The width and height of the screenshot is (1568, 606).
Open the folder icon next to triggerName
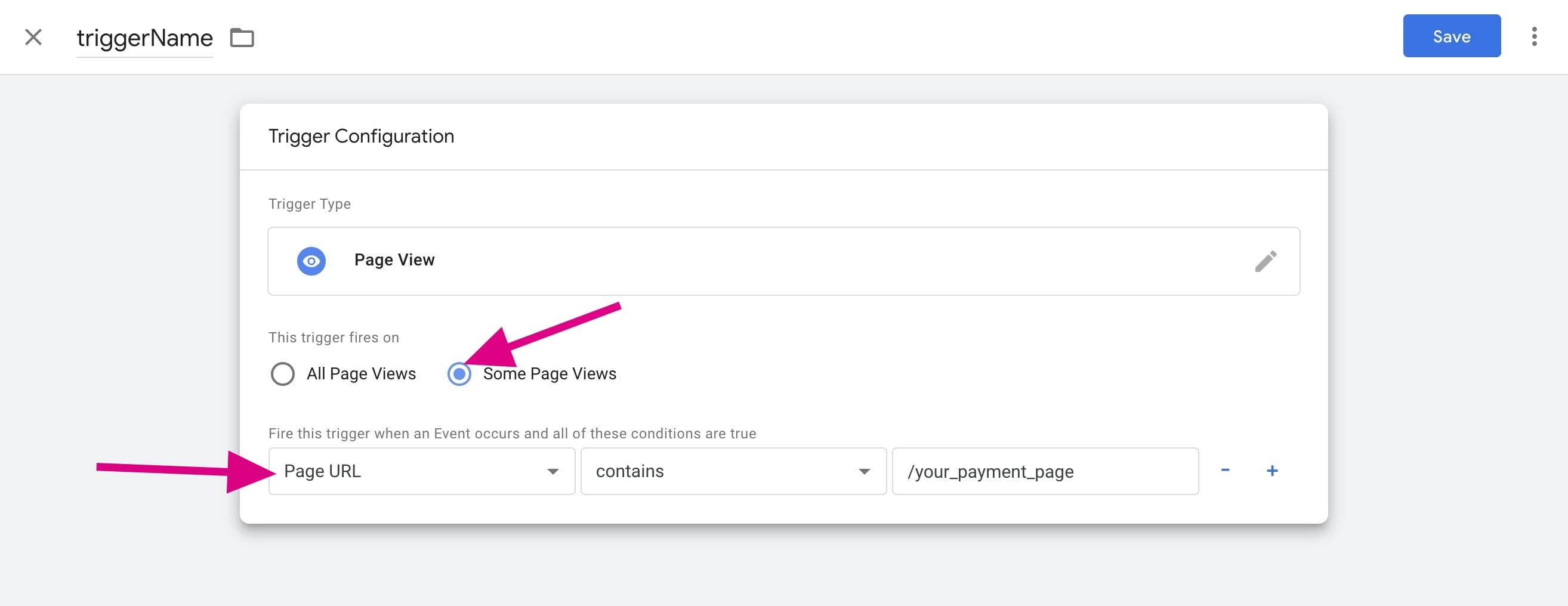coord(242,38)
